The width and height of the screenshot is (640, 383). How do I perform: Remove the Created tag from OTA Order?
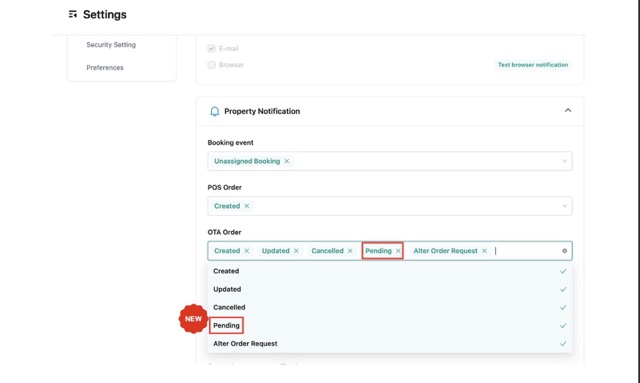[x=247, y=251]
